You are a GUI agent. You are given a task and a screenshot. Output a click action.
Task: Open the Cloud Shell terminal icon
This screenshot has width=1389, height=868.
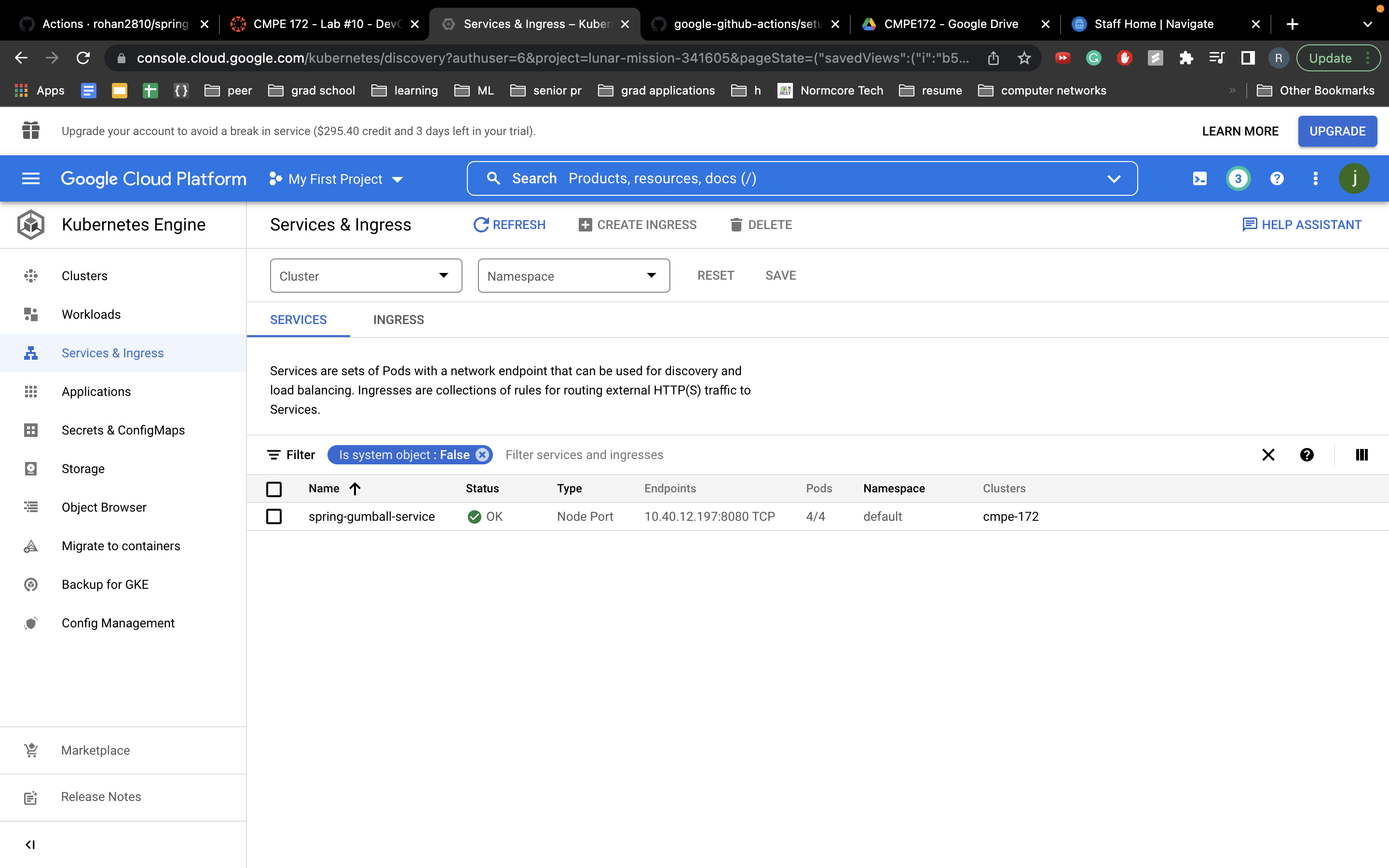tap(1199, 178)
